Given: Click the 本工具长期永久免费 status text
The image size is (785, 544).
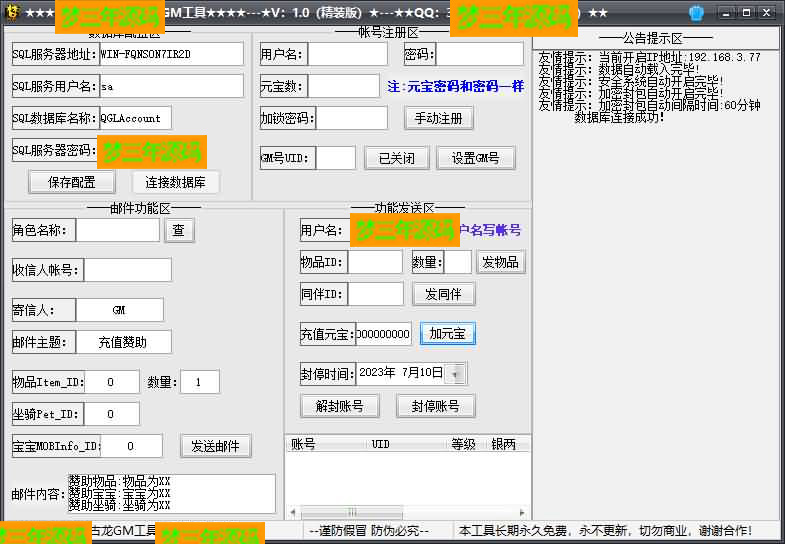Looking at the screenshot, I should (606, 530).
